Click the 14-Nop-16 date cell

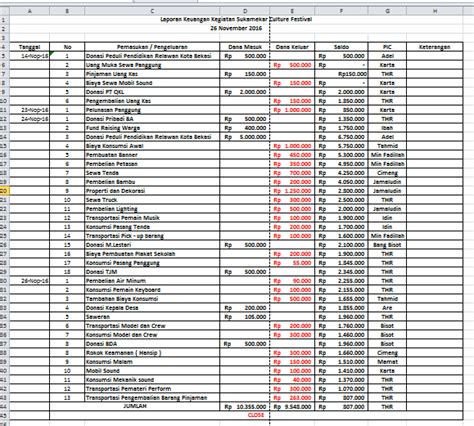pos(30,56)
